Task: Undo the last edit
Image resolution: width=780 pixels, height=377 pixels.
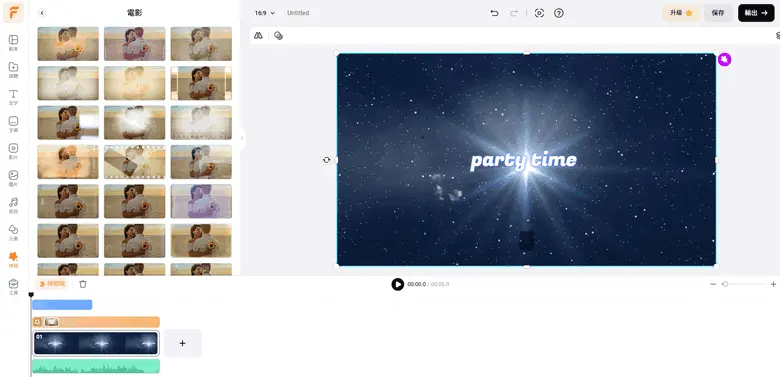Action: point(494,13)
